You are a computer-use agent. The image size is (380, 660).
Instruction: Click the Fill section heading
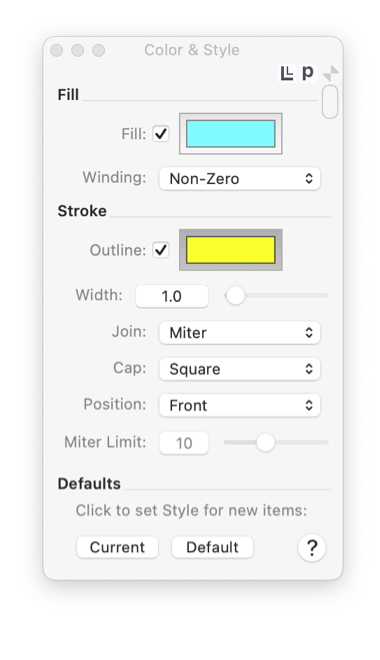[68, 95]
